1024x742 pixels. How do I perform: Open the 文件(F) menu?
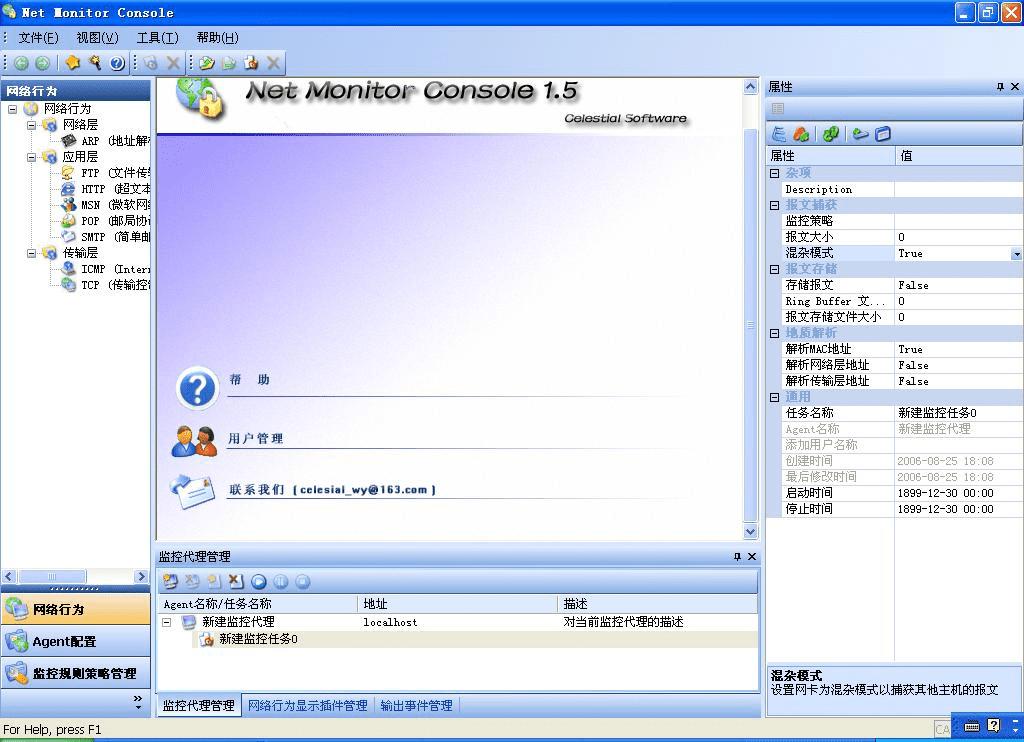coord(39,38)
